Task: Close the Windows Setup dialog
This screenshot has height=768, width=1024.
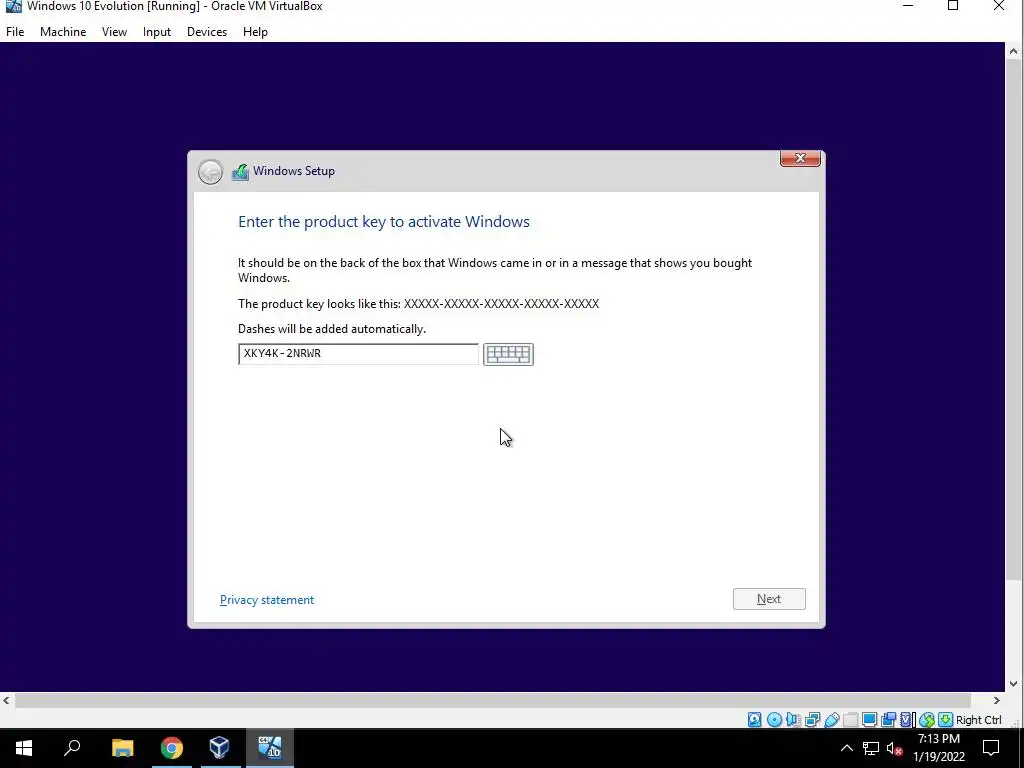Action: point(800,159)
